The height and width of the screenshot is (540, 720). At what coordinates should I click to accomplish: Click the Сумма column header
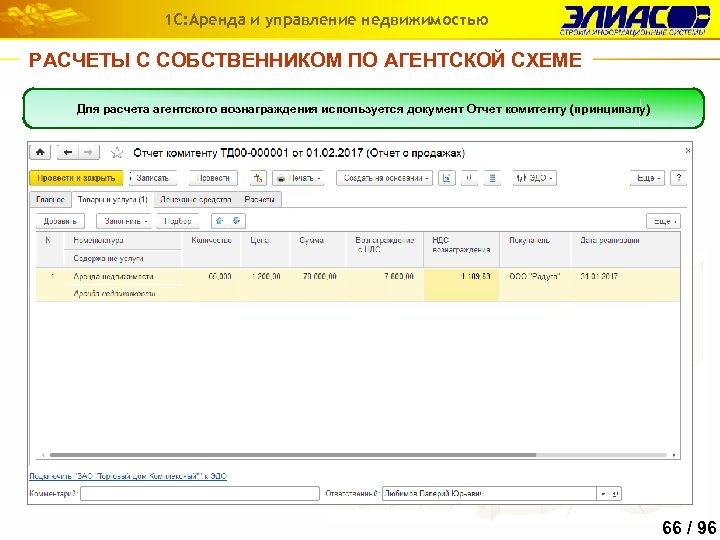point(318,249)
